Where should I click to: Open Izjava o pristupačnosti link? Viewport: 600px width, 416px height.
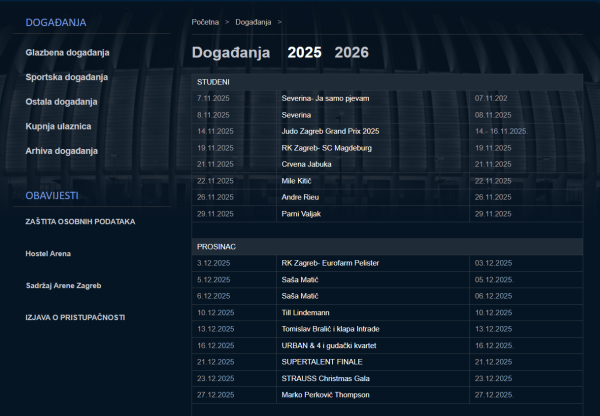(75, 317)
